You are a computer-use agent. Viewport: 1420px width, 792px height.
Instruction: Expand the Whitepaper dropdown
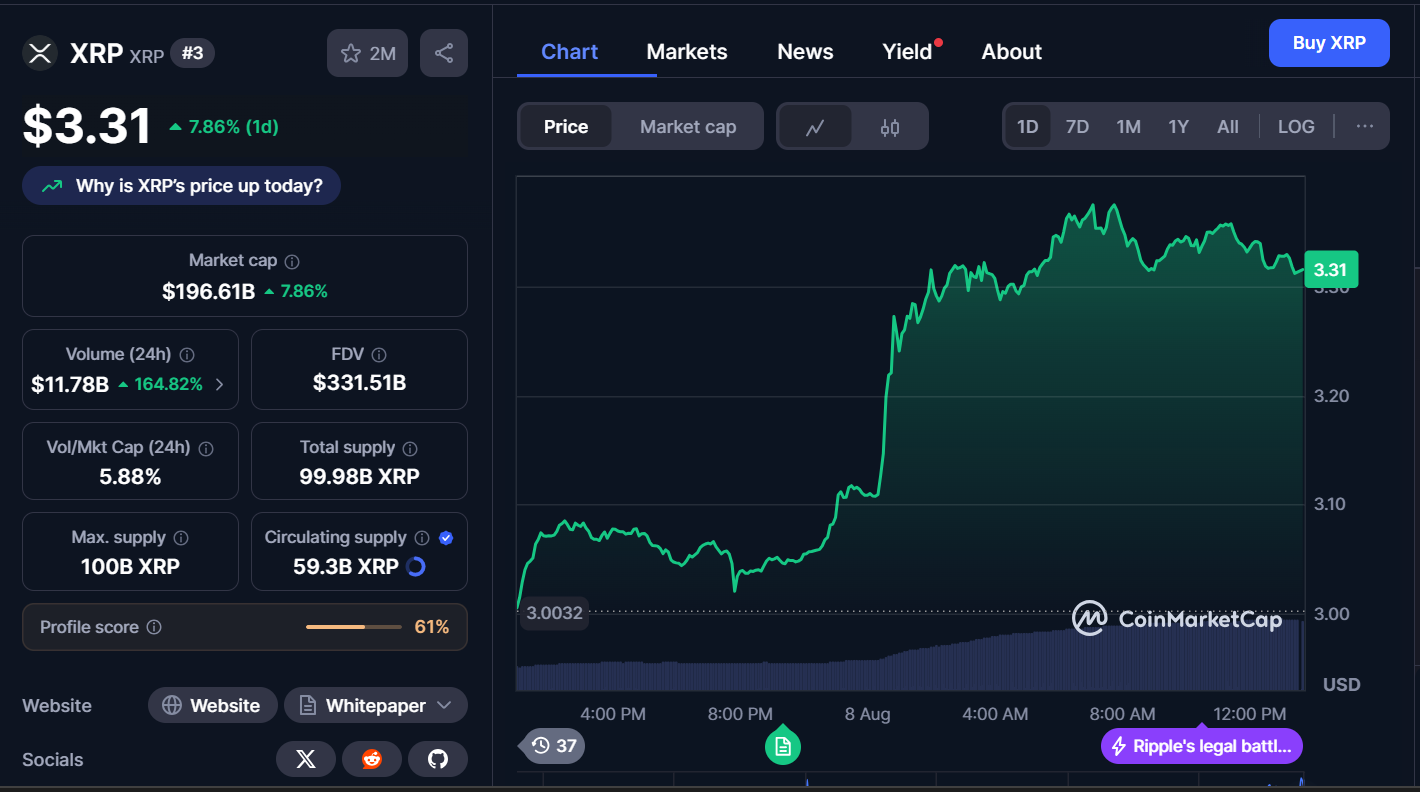376,706
